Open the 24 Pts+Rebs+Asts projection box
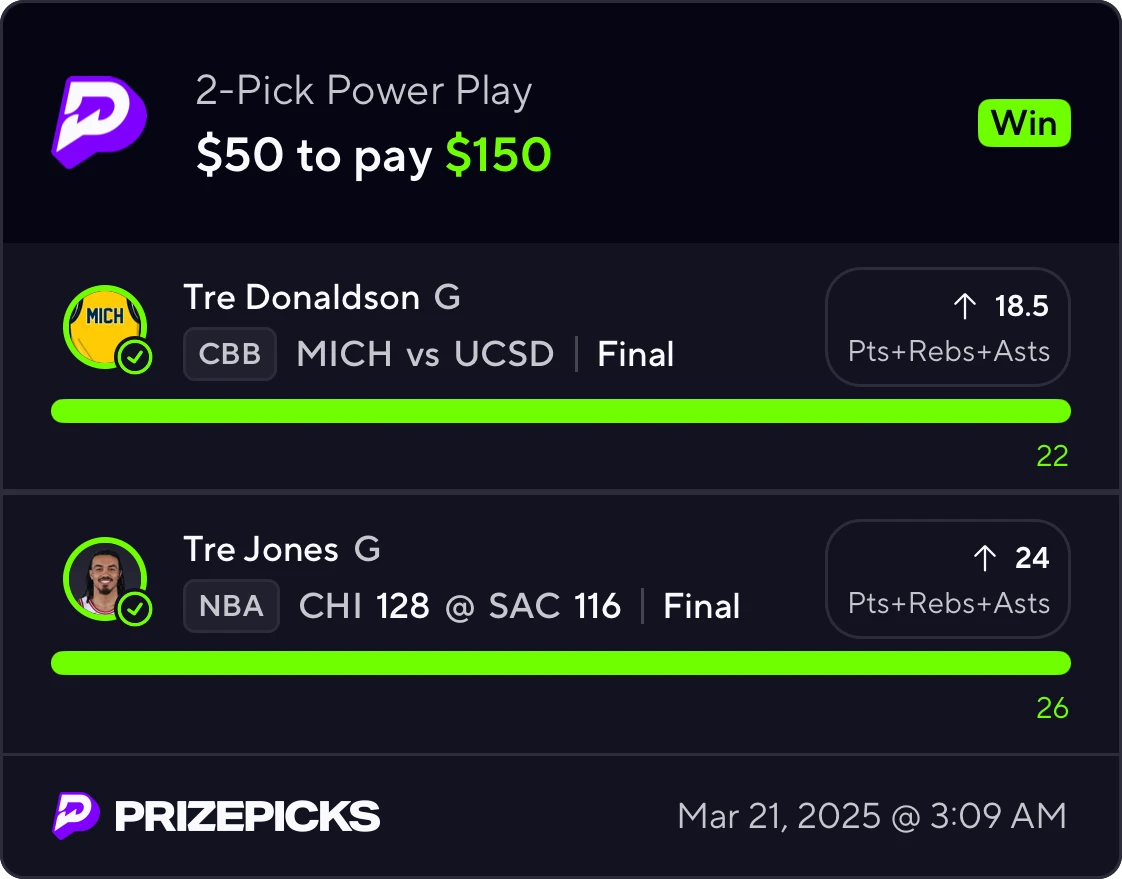 tap(947, 578)
